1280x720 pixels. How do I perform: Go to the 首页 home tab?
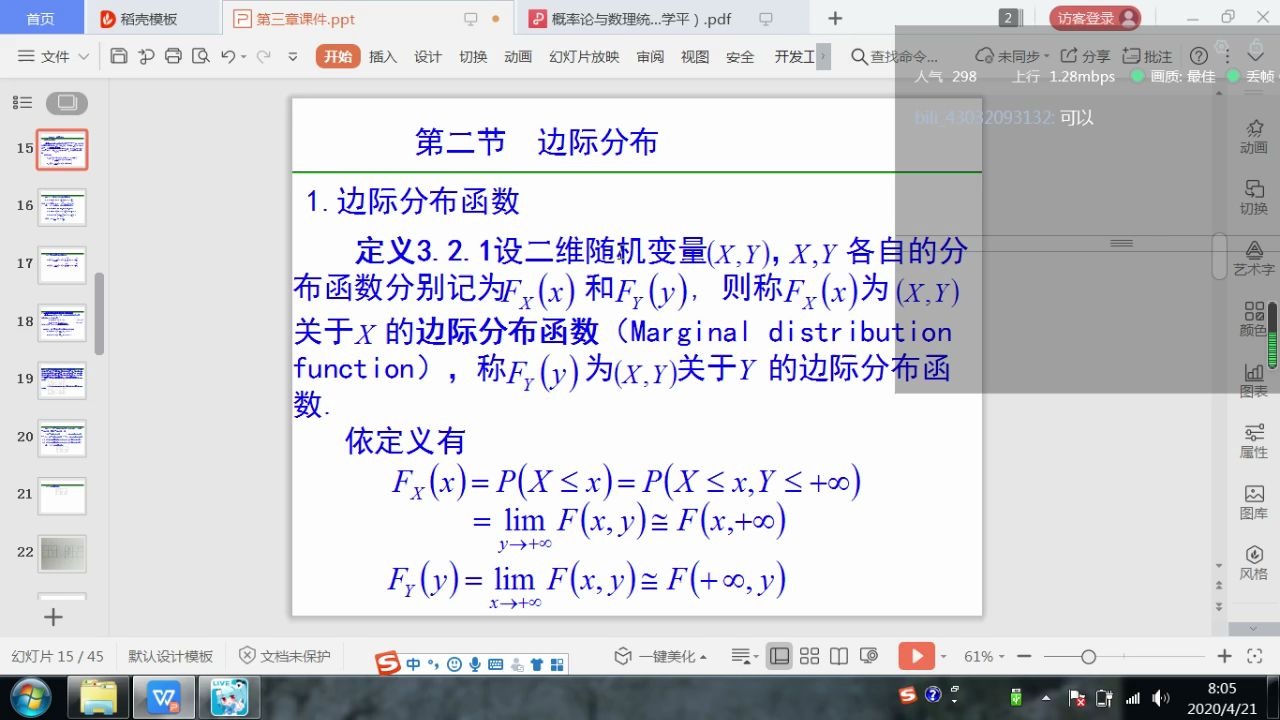(x=40, y=19)
